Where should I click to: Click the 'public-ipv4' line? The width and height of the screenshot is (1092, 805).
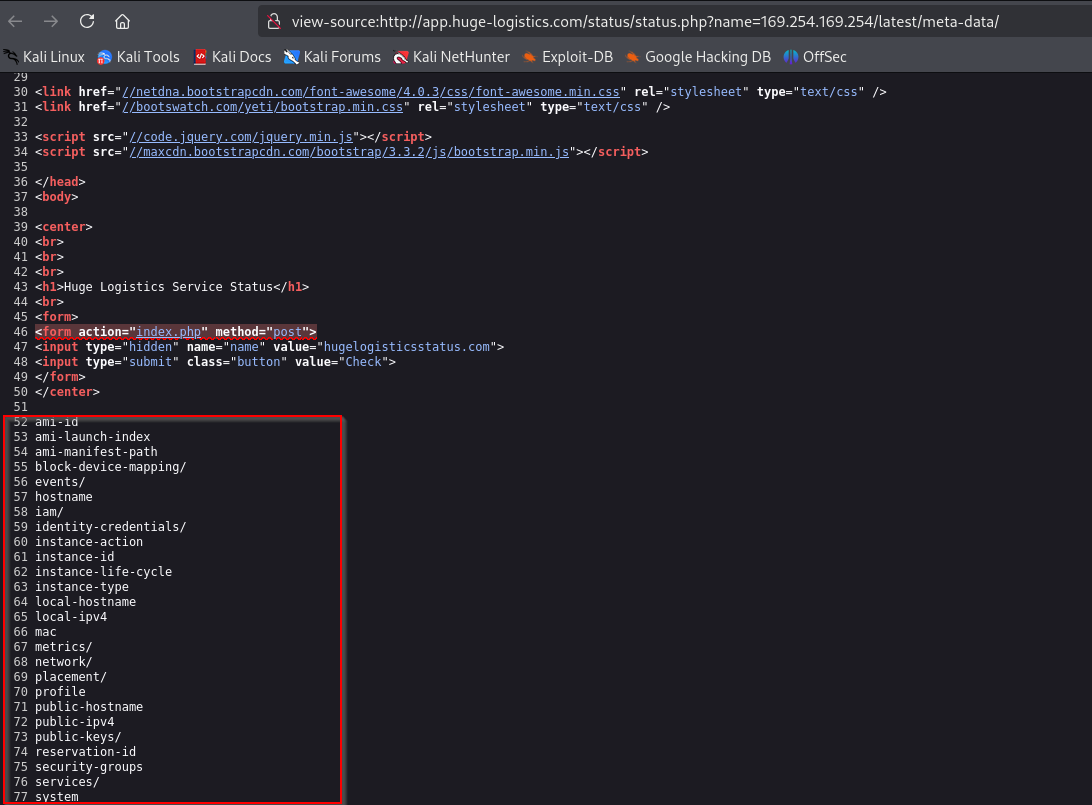pyautogui.click(x=75, y=722)
